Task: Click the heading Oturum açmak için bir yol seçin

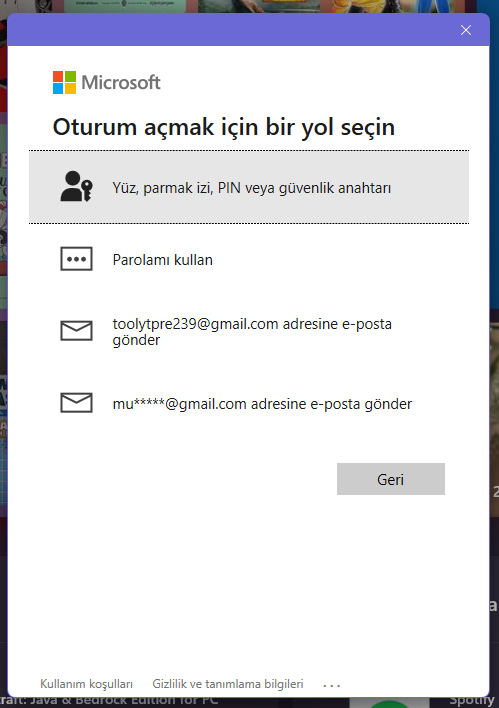Action: [x=224, y=127]
